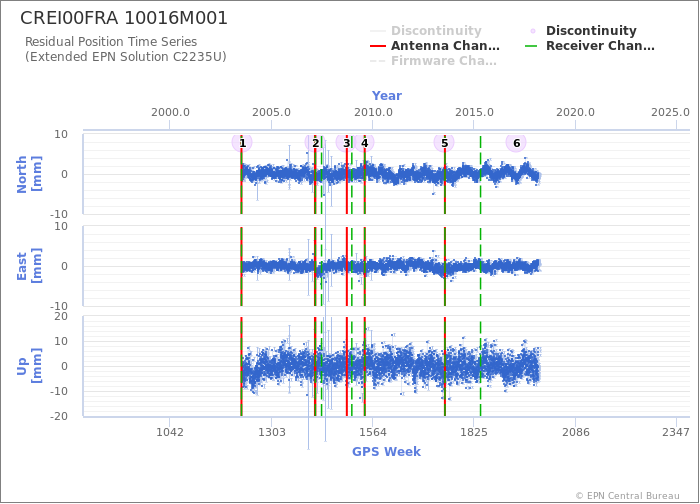Click the North [mm] axis label
700x504 pixels.
29,174
